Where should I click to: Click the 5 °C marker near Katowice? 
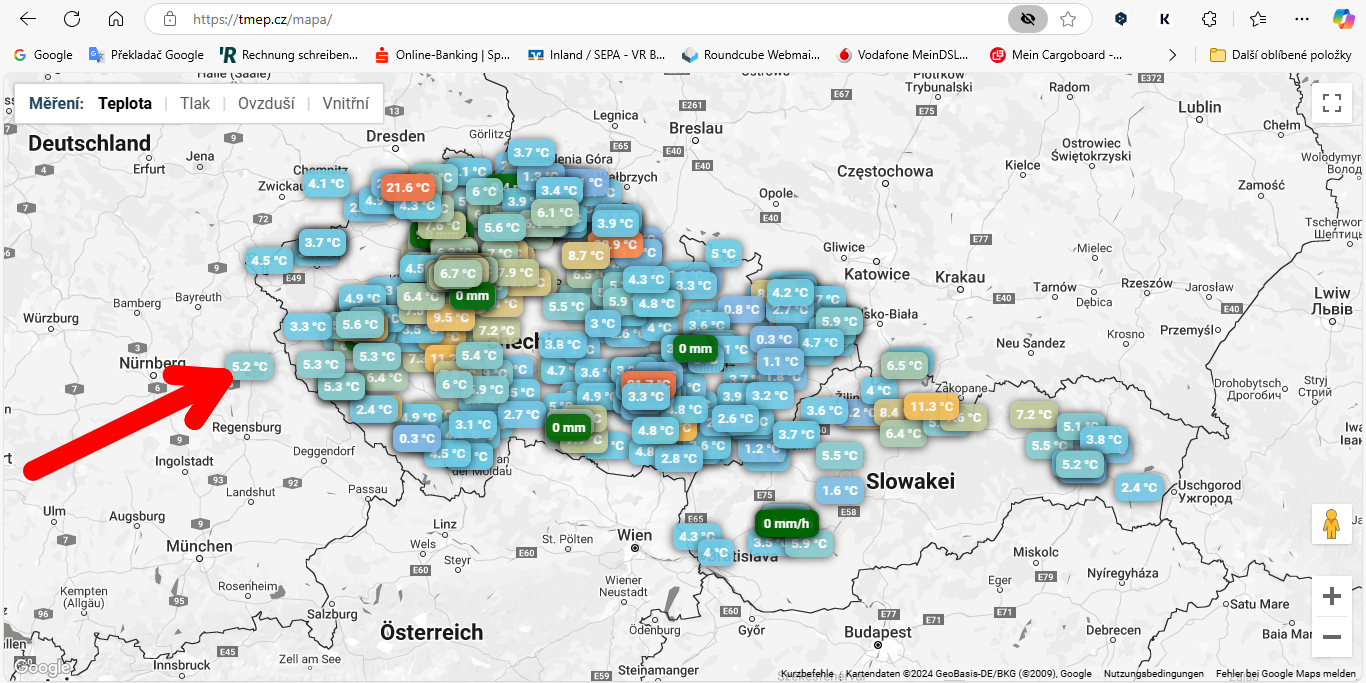click(x=723, y=254)
